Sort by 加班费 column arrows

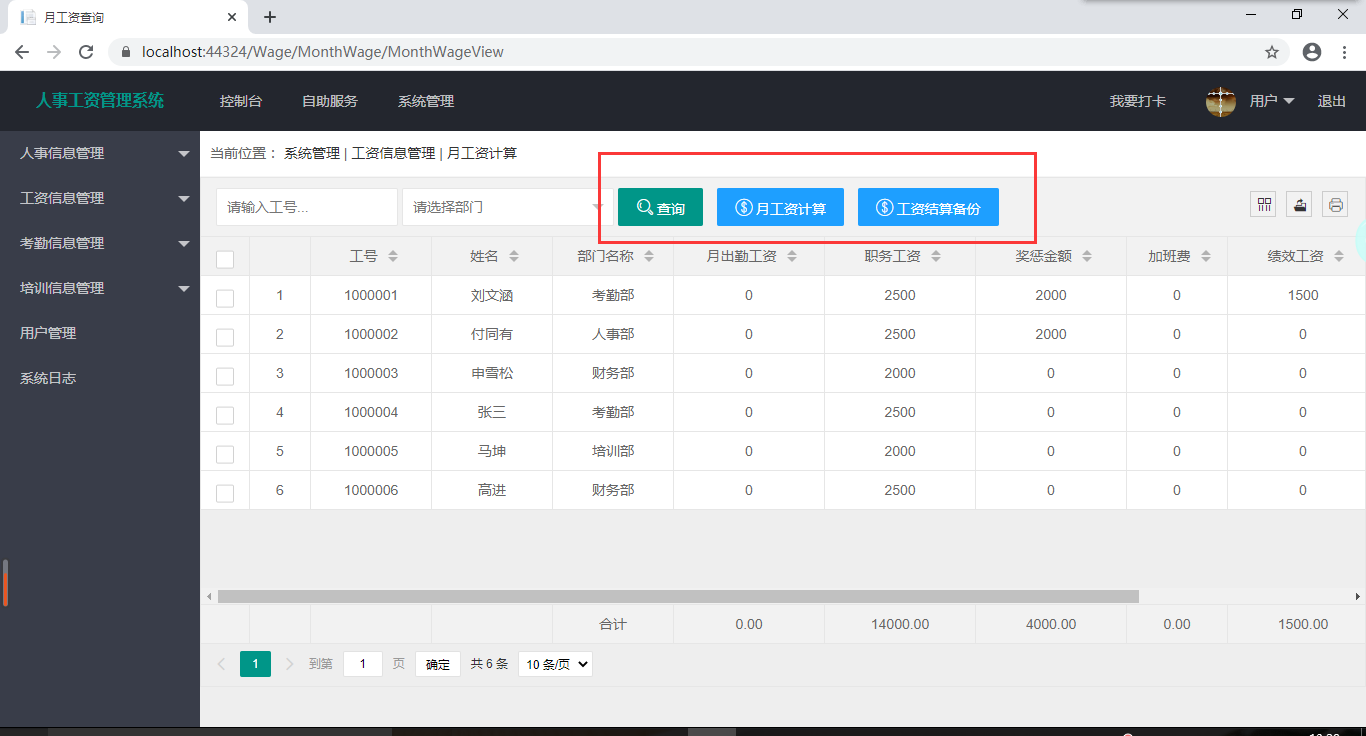[1206, 256]
